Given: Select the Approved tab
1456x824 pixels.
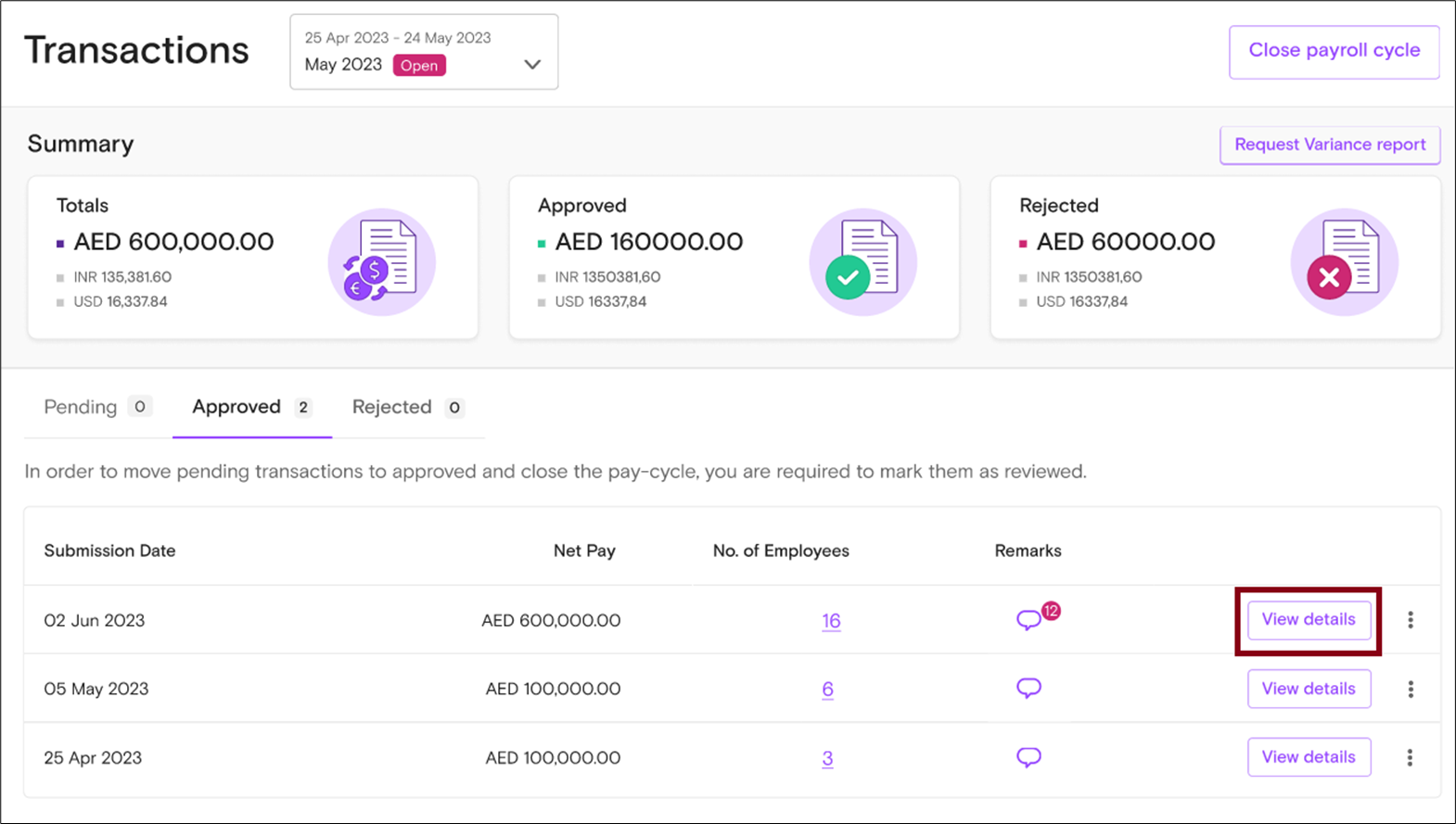Looking at the screenshot, I should 252,407.
